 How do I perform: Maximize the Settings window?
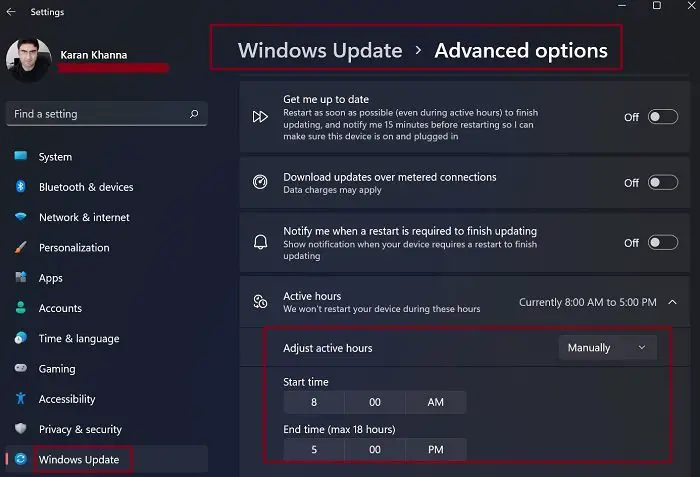pos(657,5)
